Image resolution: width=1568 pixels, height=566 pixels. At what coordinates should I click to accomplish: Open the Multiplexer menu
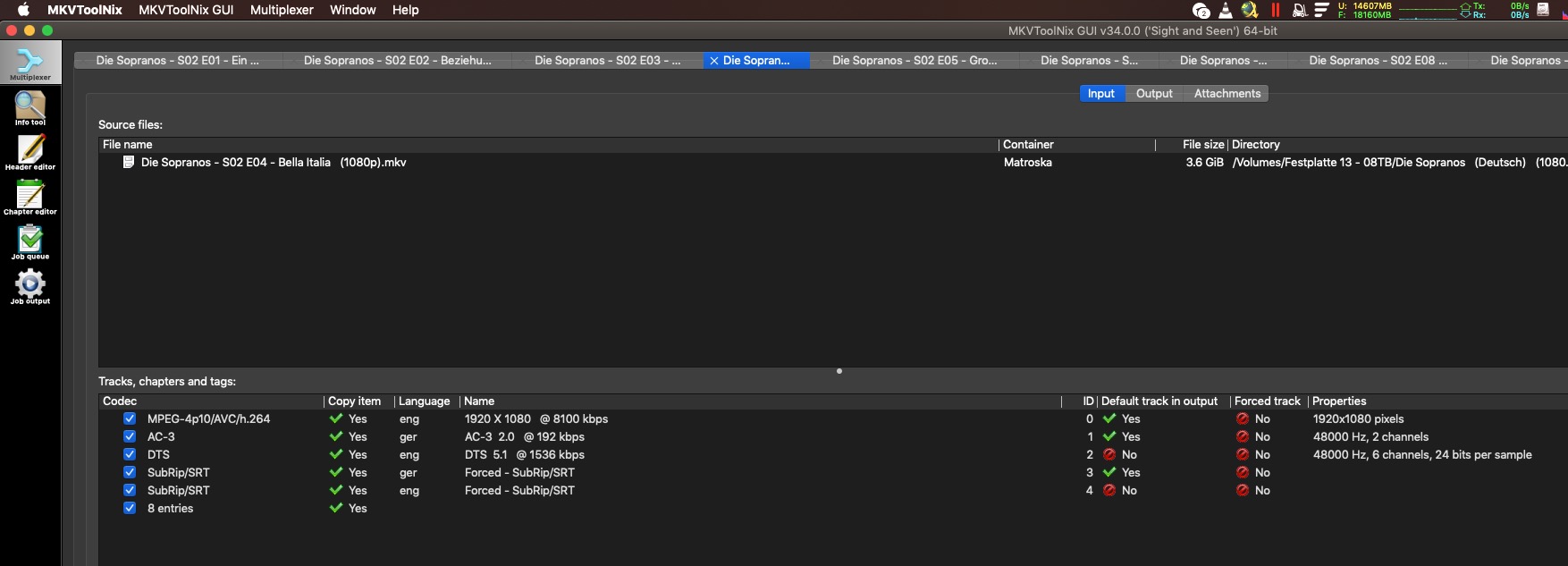point(282,10)
